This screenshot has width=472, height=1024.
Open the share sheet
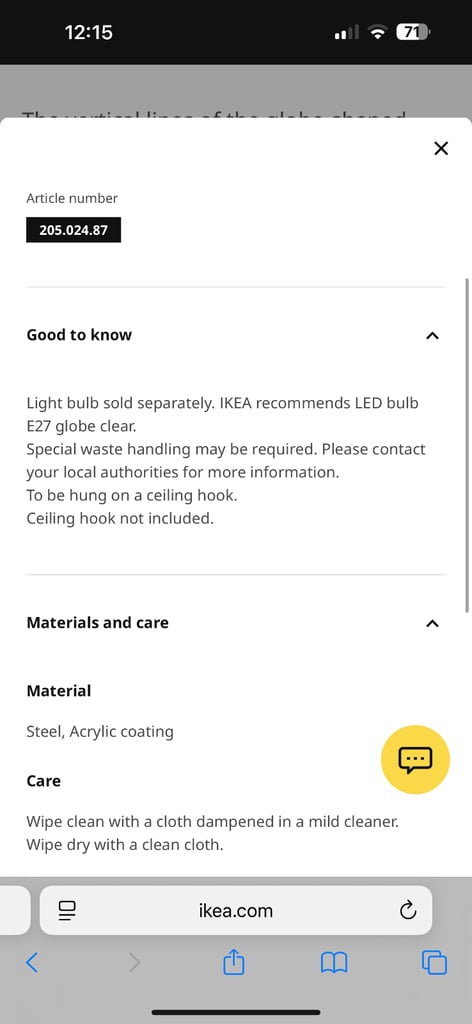click(234, 961)
